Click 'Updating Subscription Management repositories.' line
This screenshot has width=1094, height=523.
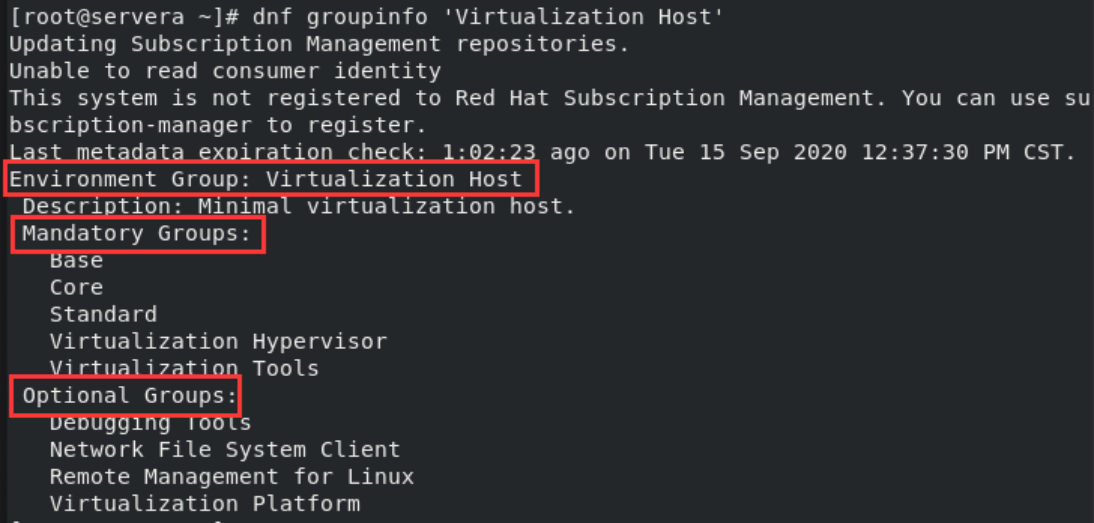320,44
